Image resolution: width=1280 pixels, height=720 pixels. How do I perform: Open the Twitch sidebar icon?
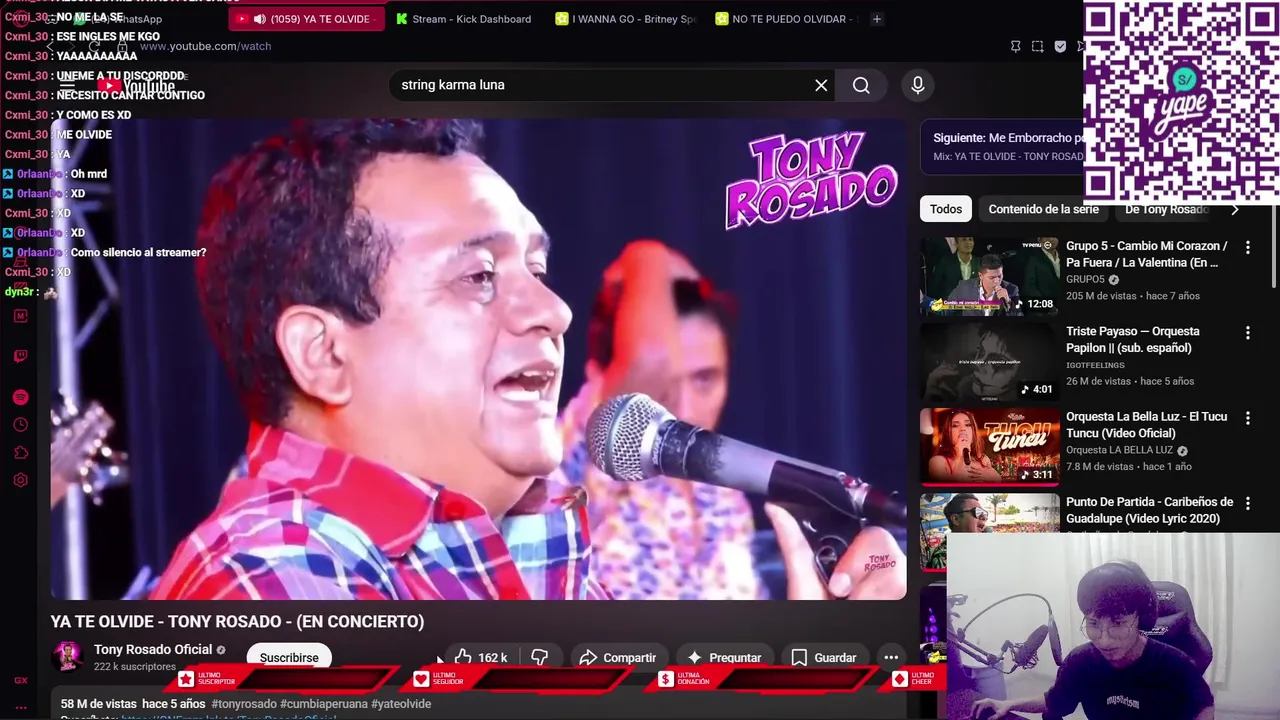20,356
